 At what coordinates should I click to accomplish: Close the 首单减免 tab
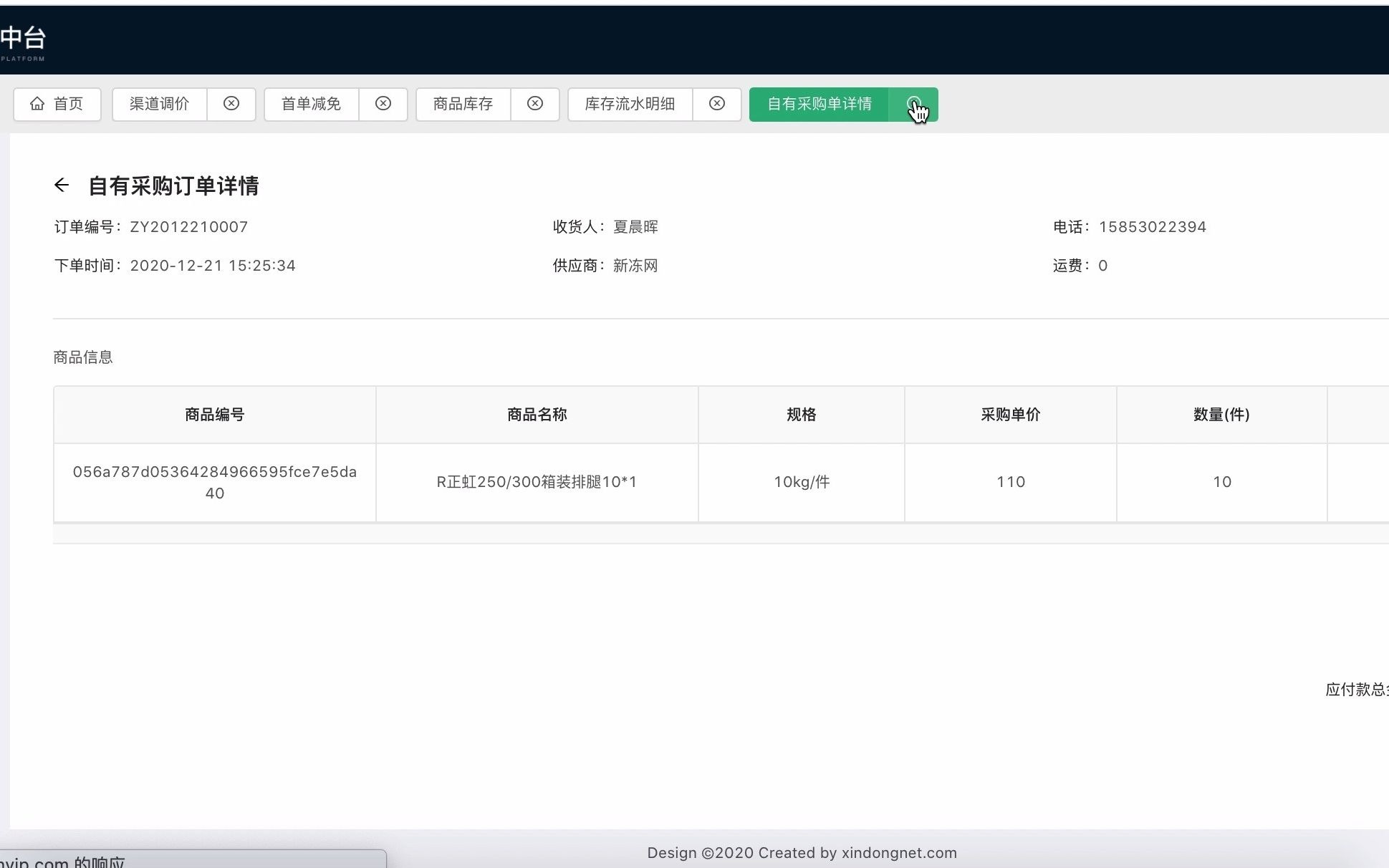pyautogui.click(x=383, y=104)
